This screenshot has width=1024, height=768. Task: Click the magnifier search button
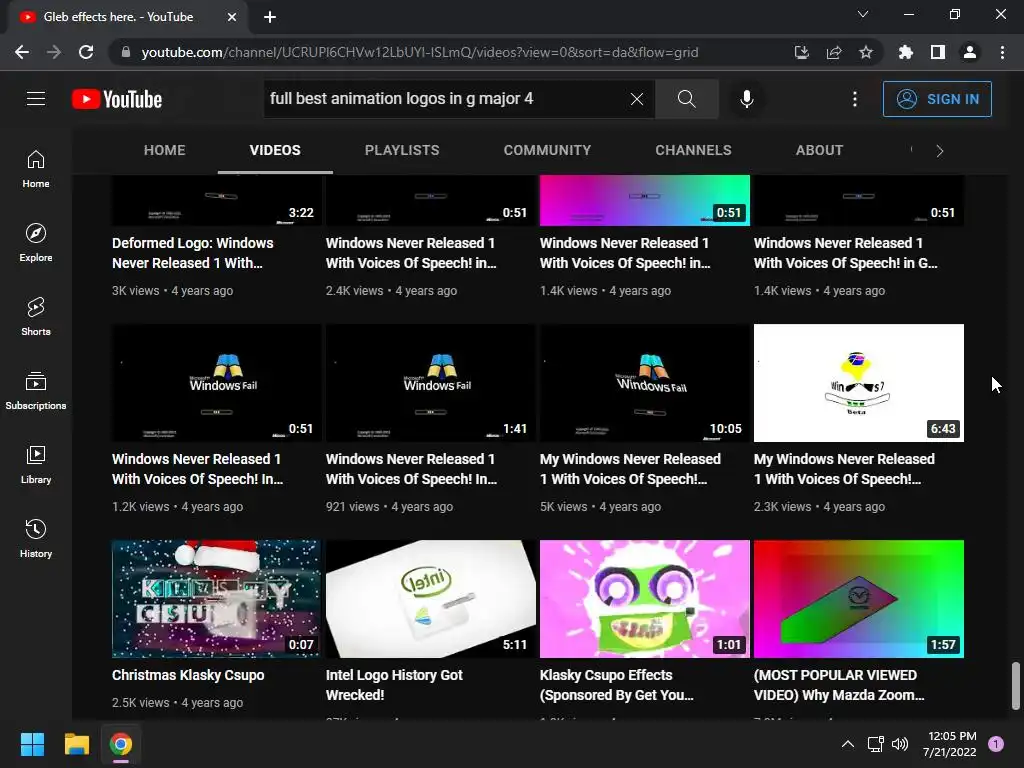686,99
